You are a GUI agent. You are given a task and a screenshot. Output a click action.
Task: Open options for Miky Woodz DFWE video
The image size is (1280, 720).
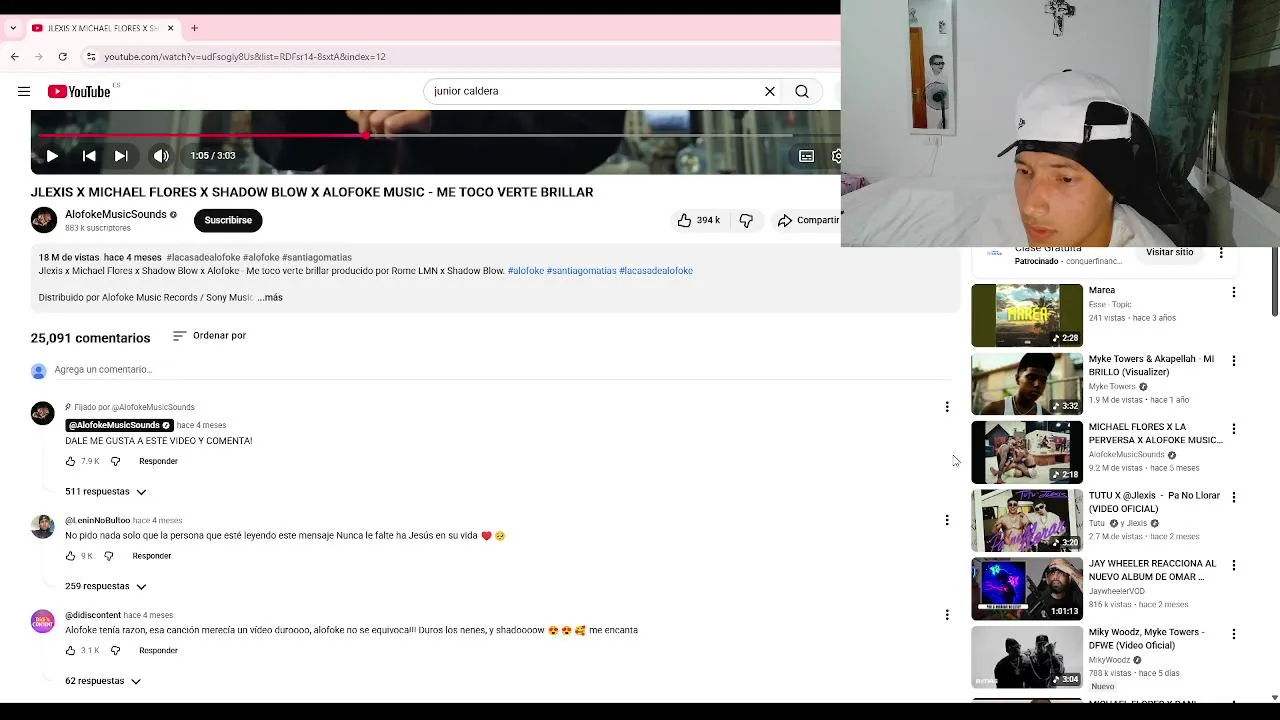(1233, 634)
